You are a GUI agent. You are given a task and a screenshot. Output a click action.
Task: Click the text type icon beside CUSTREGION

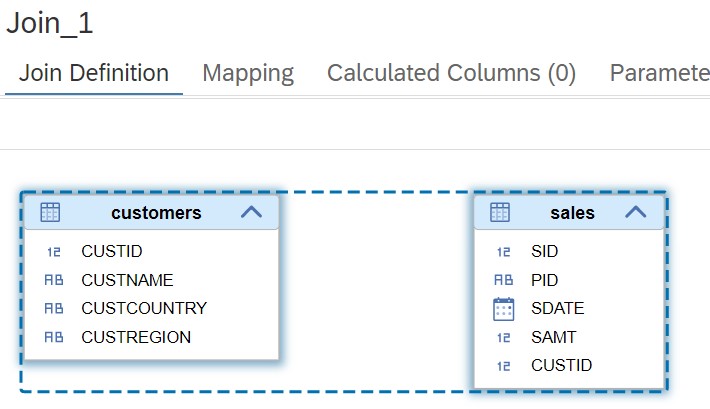click(x=54, y=337)
